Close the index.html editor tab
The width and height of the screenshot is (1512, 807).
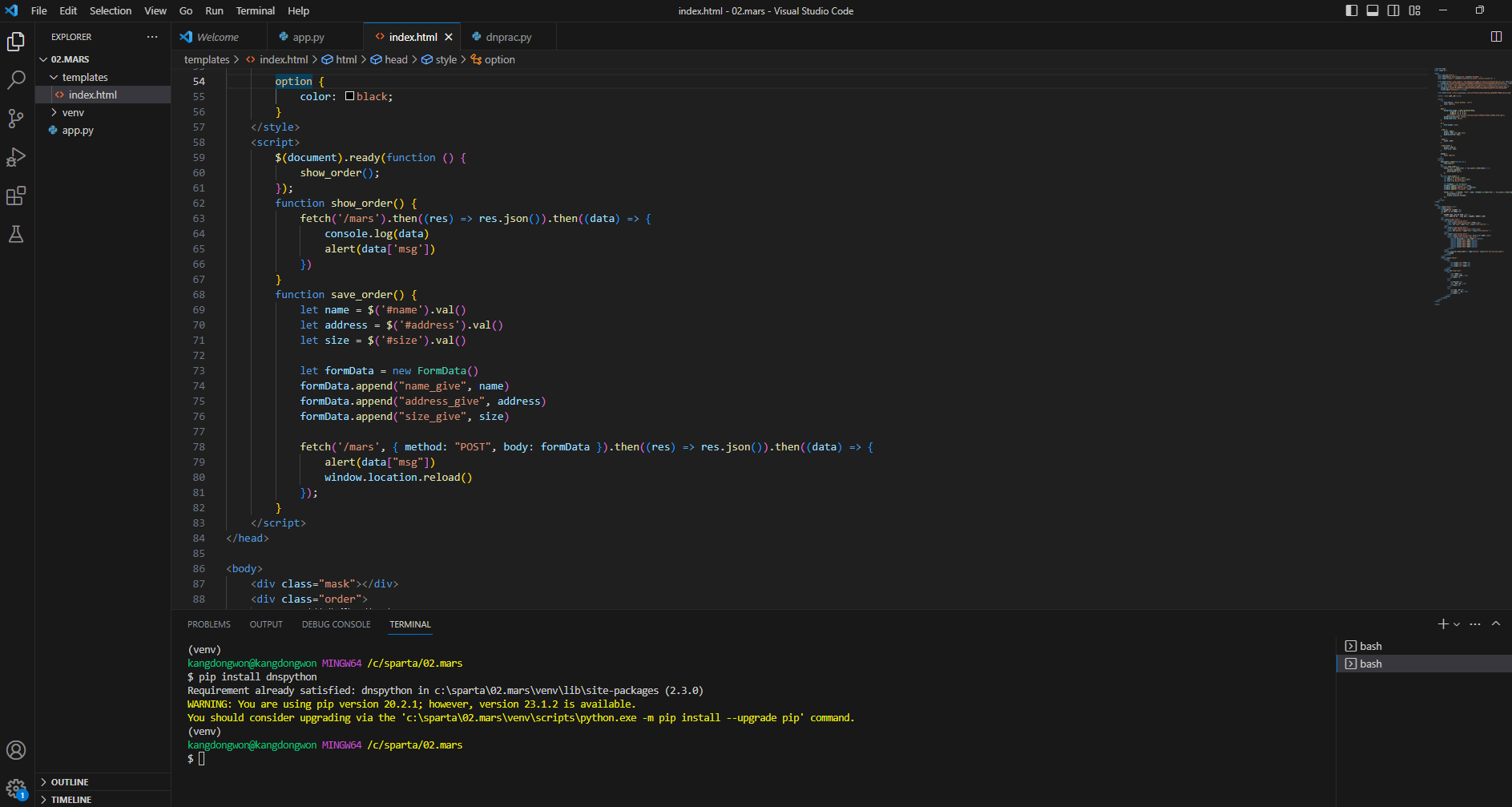coord(449,37)
